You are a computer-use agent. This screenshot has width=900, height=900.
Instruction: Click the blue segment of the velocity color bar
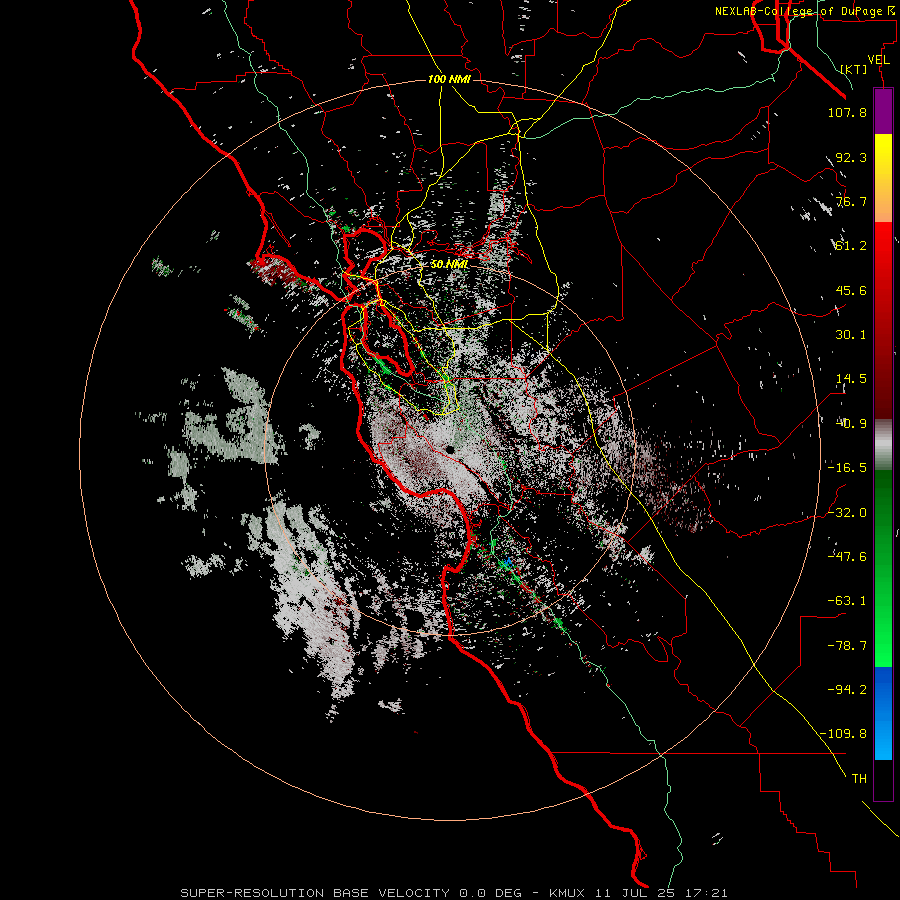coord(883,713)
